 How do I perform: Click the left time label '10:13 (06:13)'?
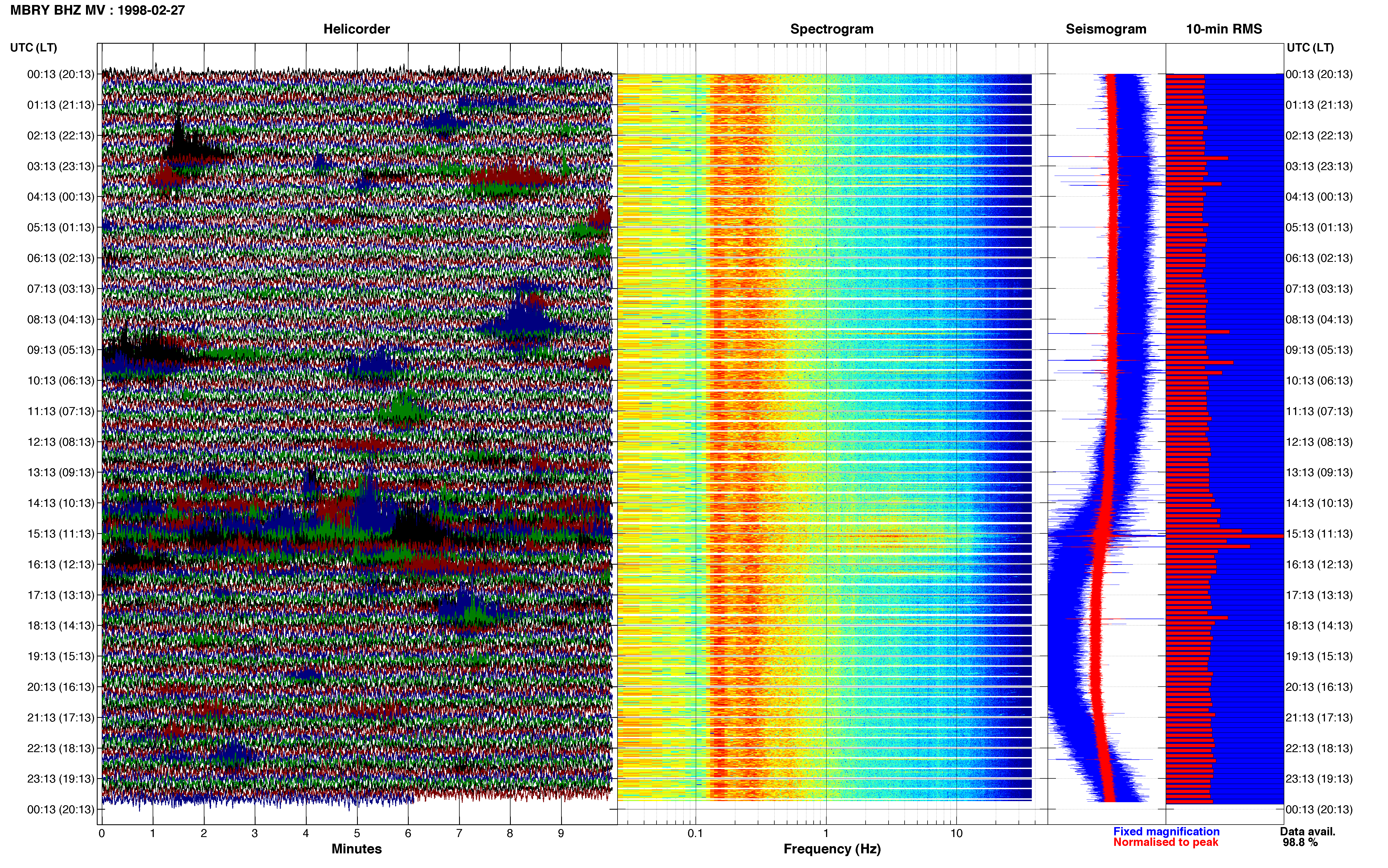pos(61,380)
